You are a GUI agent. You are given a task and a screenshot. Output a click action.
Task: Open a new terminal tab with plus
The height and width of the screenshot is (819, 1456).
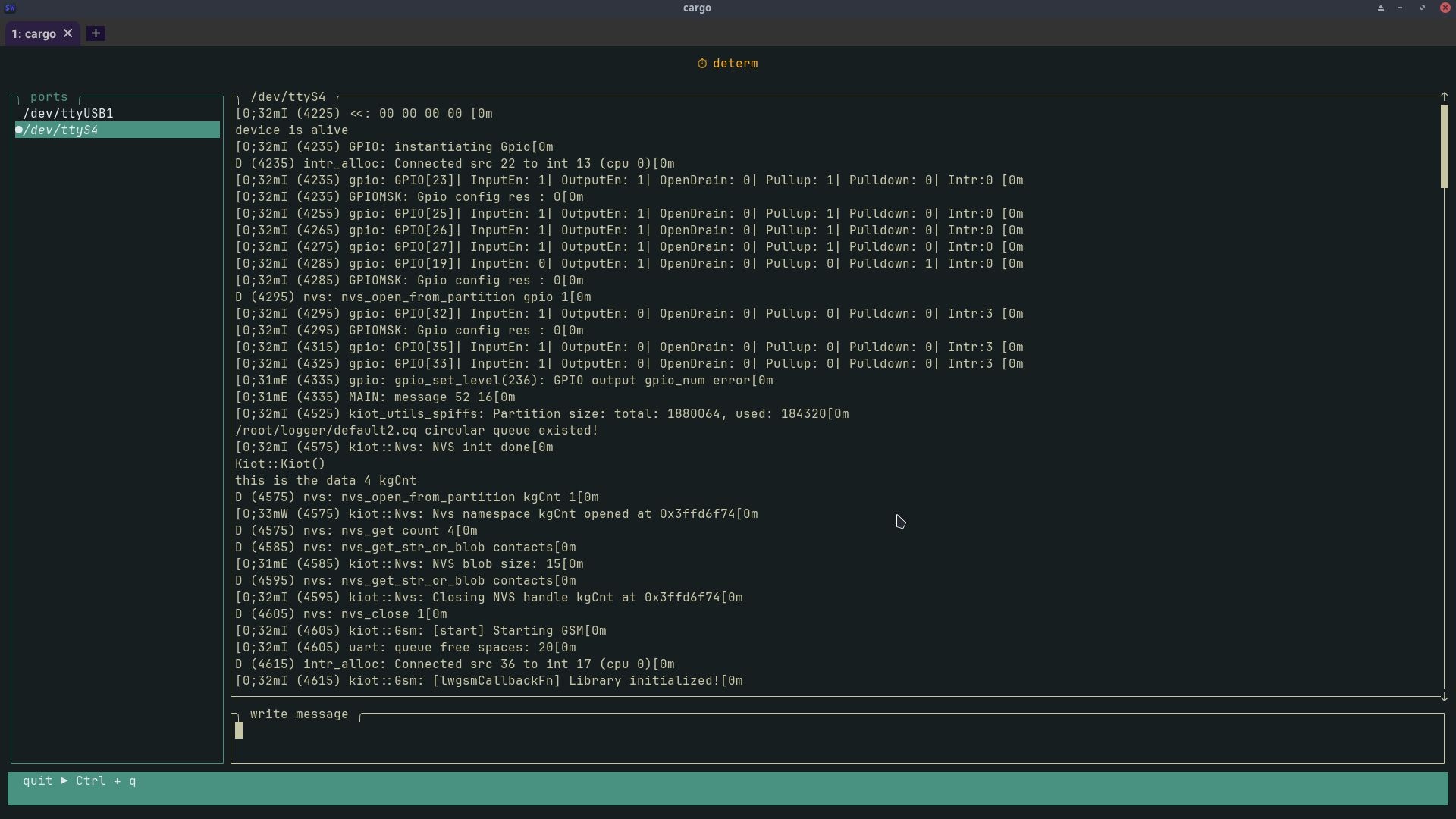pos(96,33)
